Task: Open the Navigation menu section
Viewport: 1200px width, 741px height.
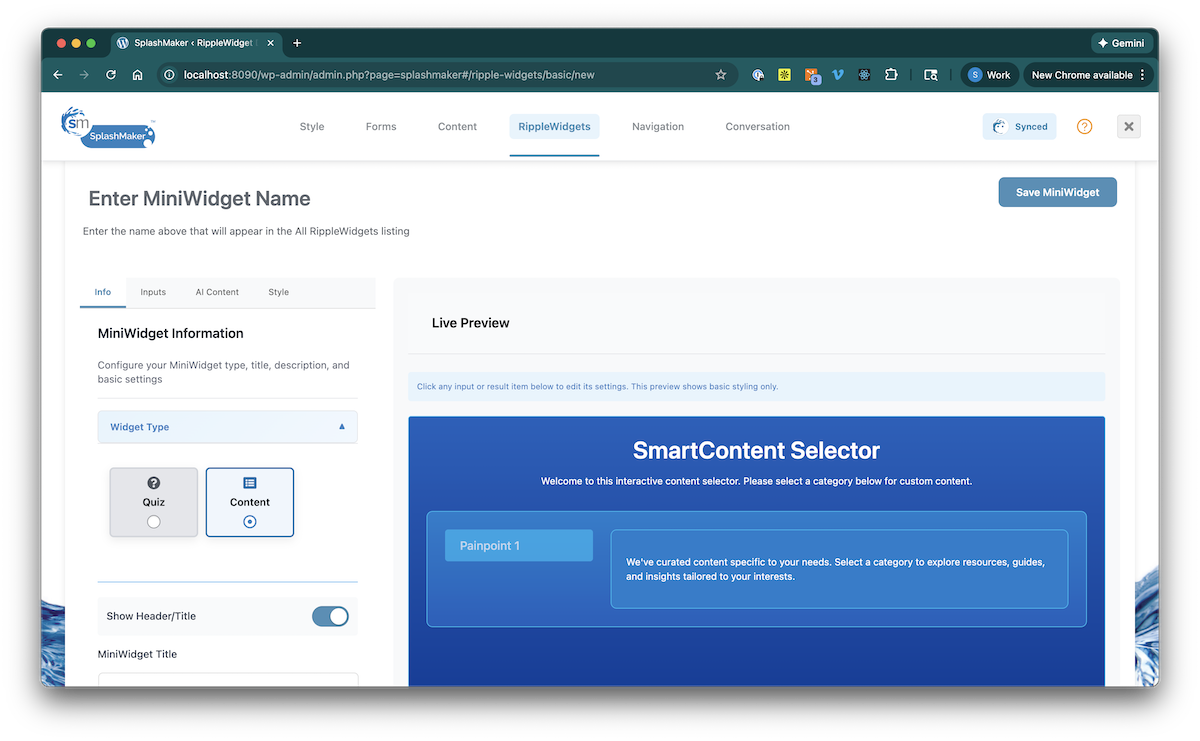Action: pyautogui.click(x=658, y=127)
